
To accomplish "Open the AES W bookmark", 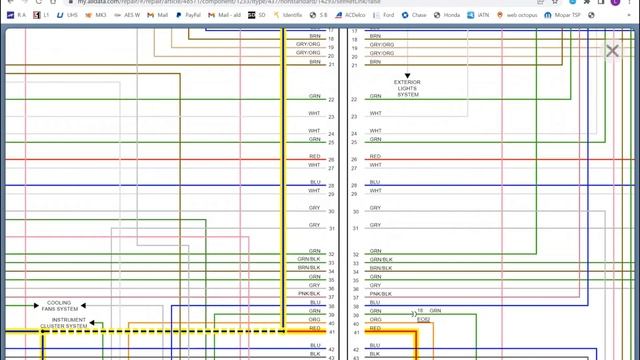I will pyautogui.click(x=127, y=15).
